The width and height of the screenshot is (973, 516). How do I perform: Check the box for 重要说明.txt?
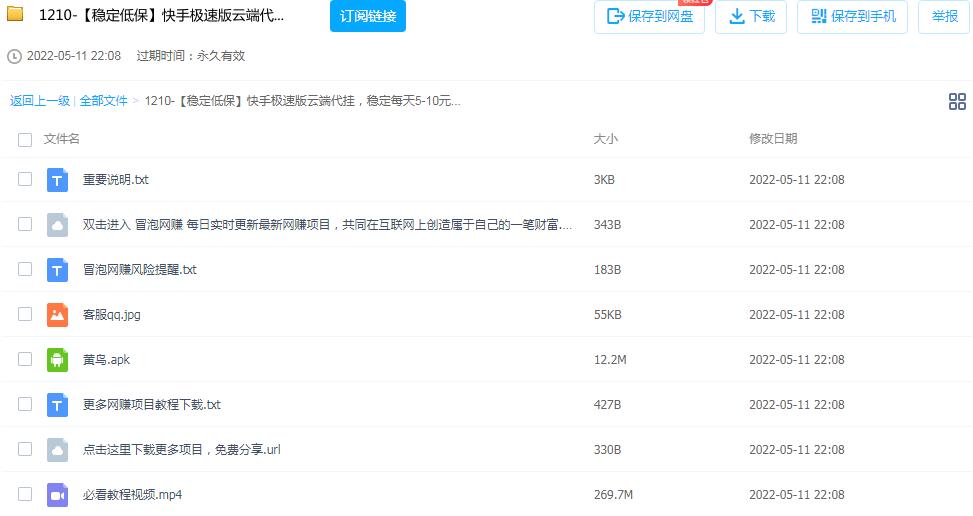25,179
